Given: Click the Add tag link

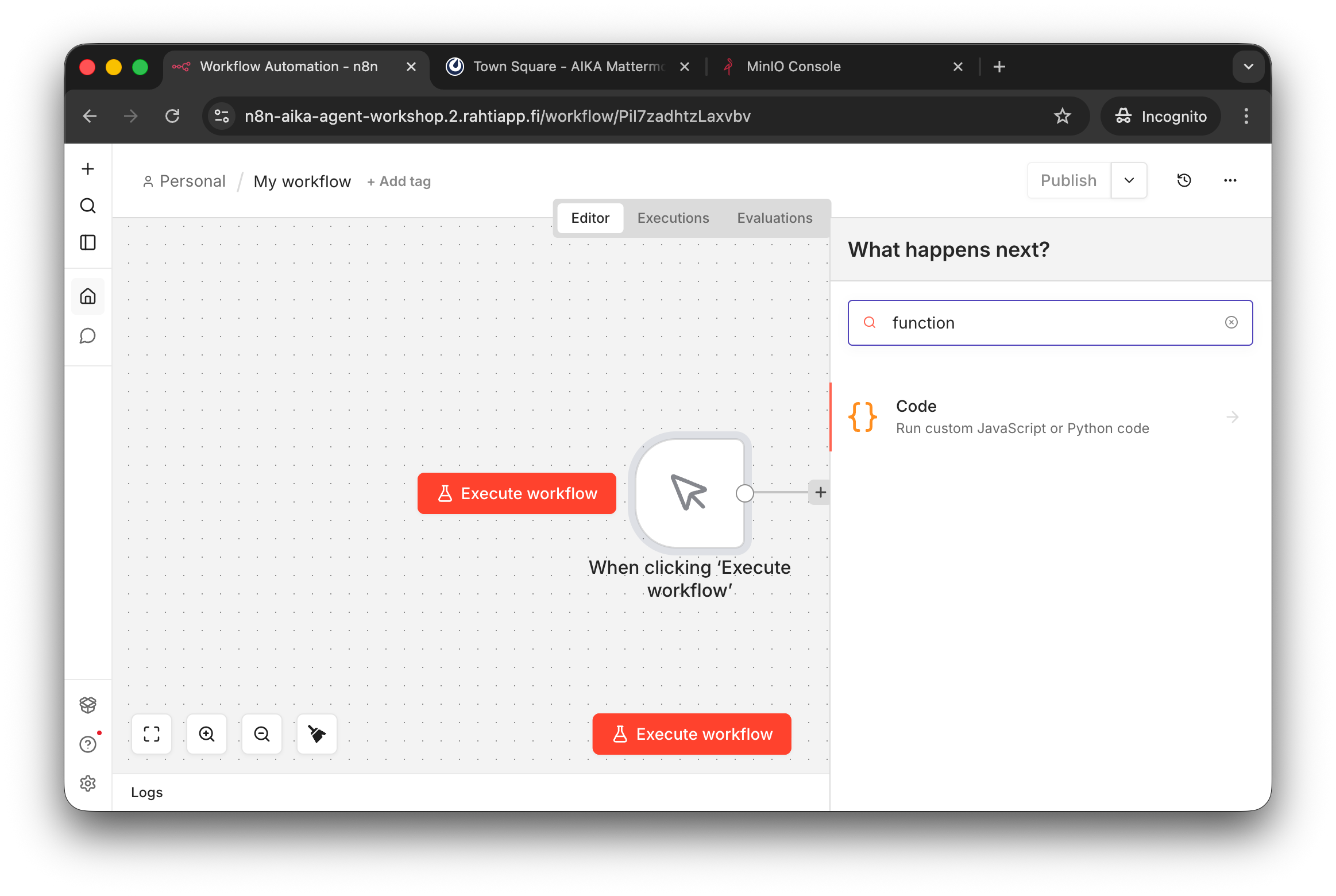Looking at the screenshot, I should point(399,181).
